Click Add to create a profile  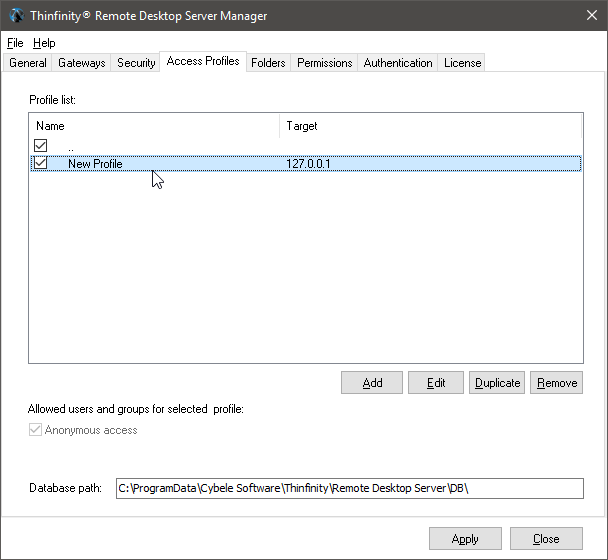(372, 383)
